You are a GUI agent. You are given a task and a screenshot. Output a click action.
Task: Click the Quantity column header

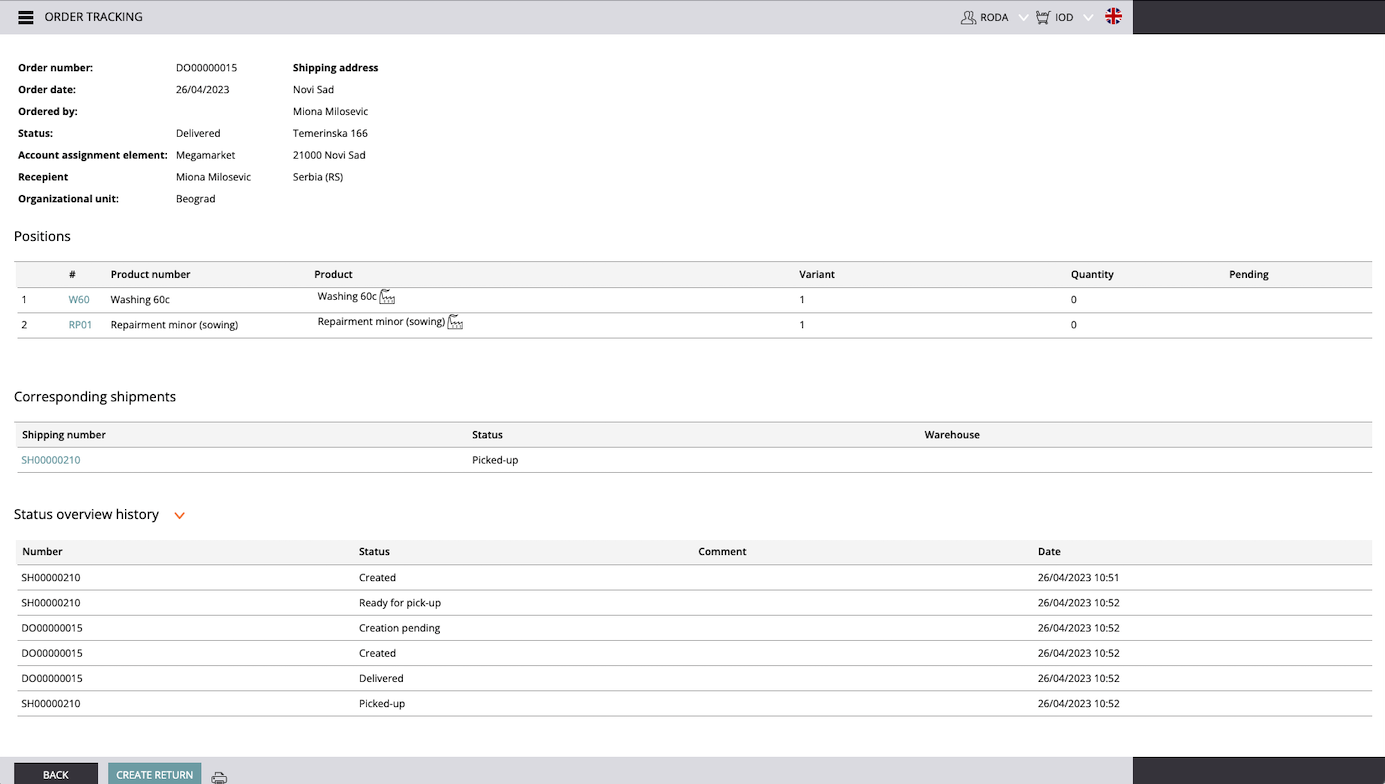(1092, 274)
